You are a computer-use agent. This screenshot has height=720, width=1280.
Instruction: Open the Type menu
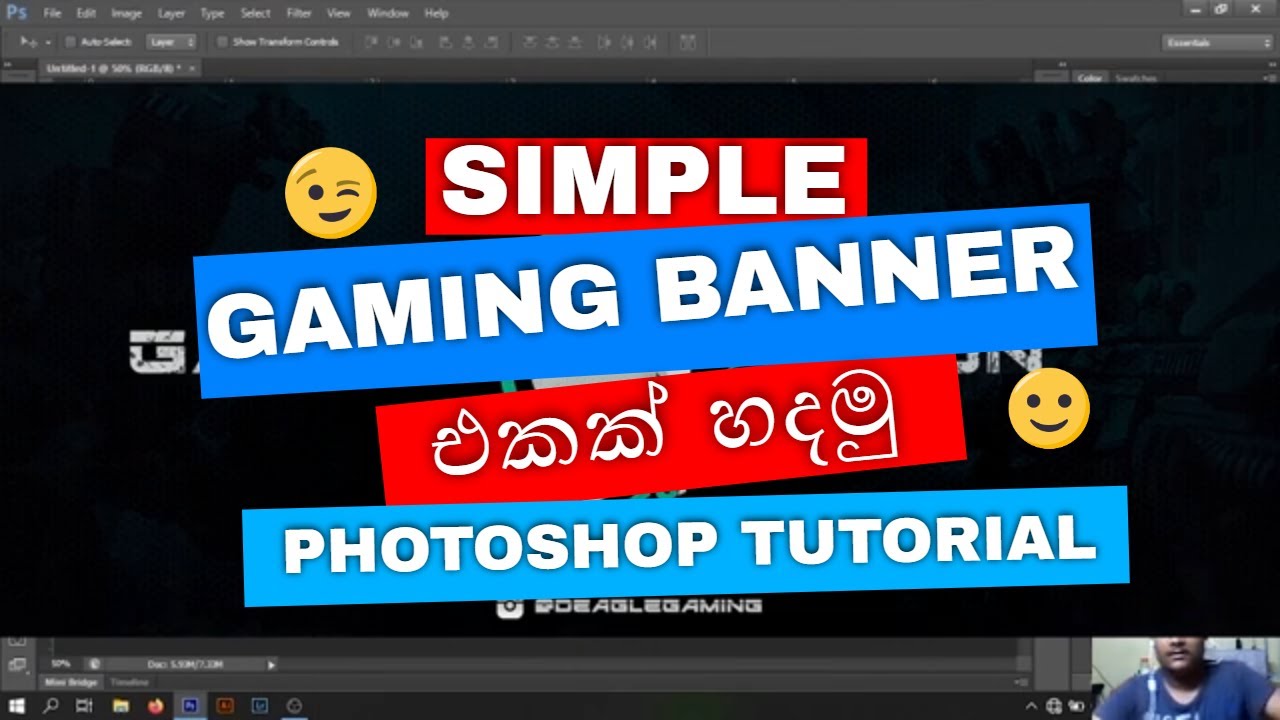(212, 13)
